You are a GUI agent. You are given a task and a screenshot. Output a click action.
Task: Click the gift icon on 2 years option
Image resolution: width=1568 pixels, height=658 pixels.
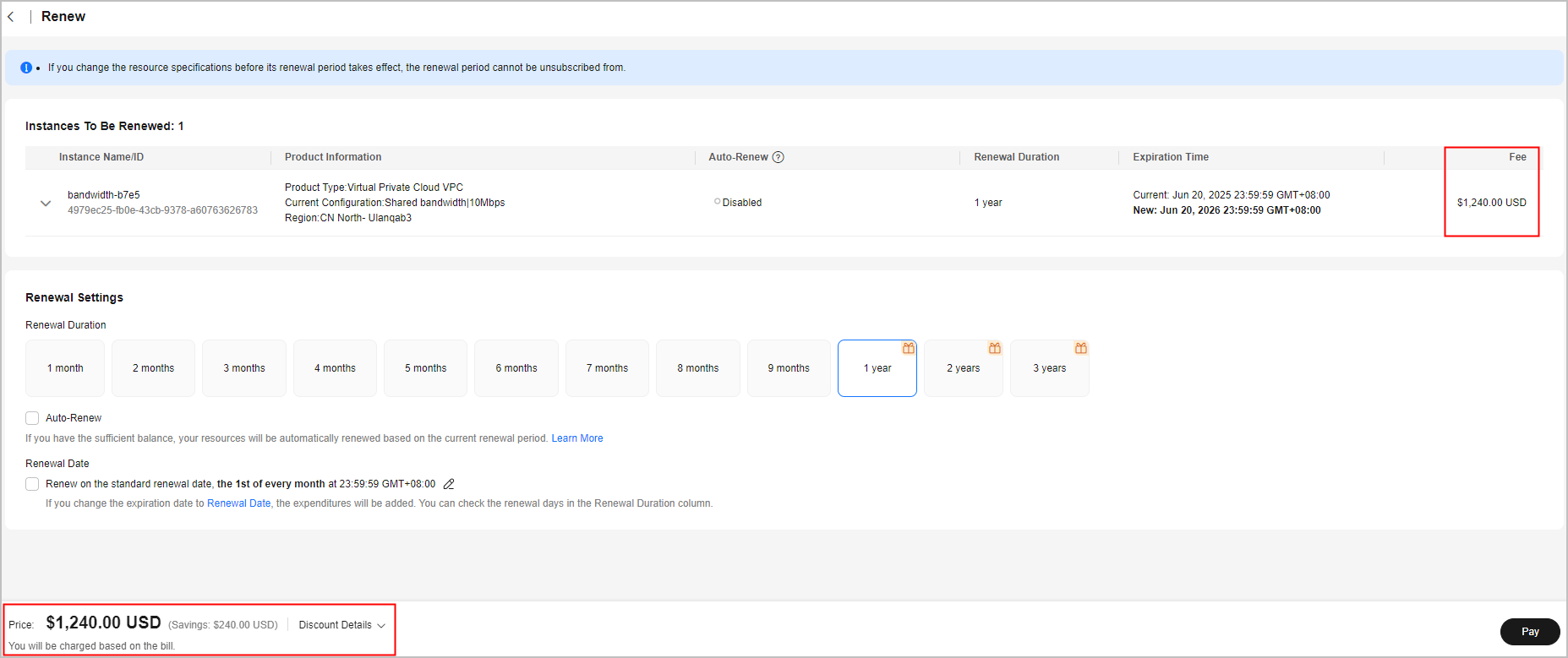[994, 348]
